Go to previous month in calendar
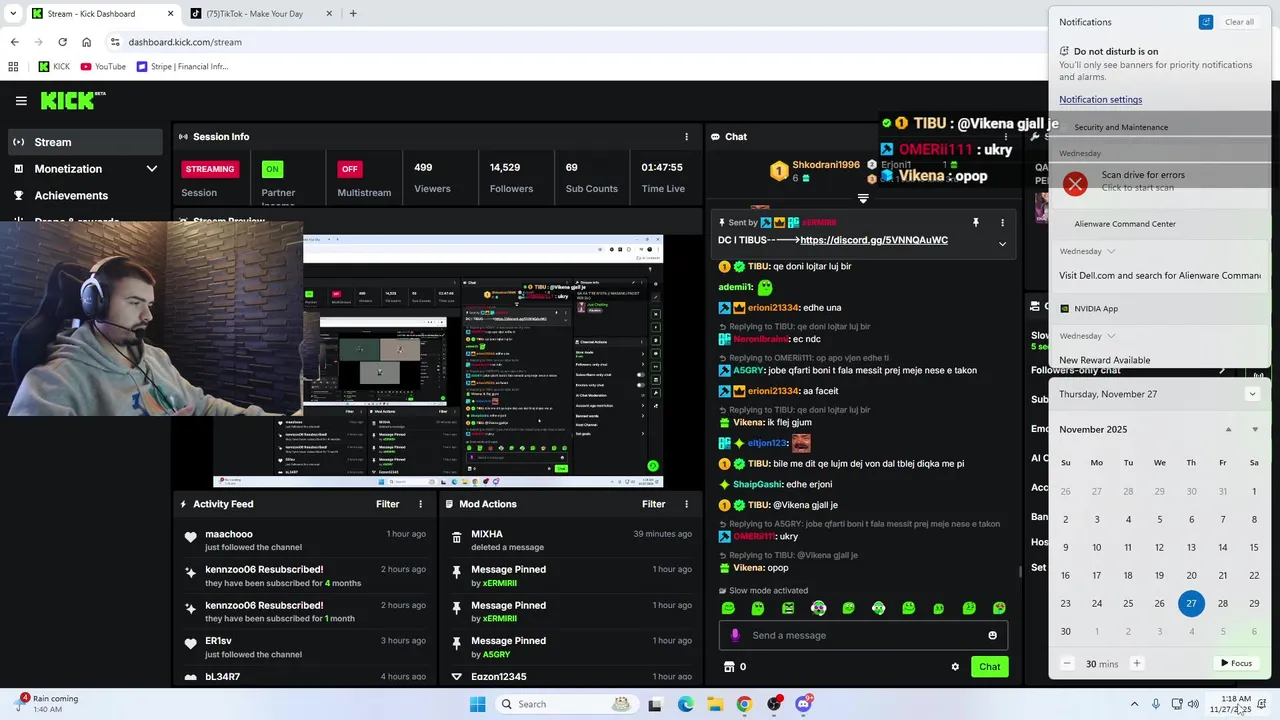The height and width of the screenshot is (720, 1280). click(x=1229, y=429)
